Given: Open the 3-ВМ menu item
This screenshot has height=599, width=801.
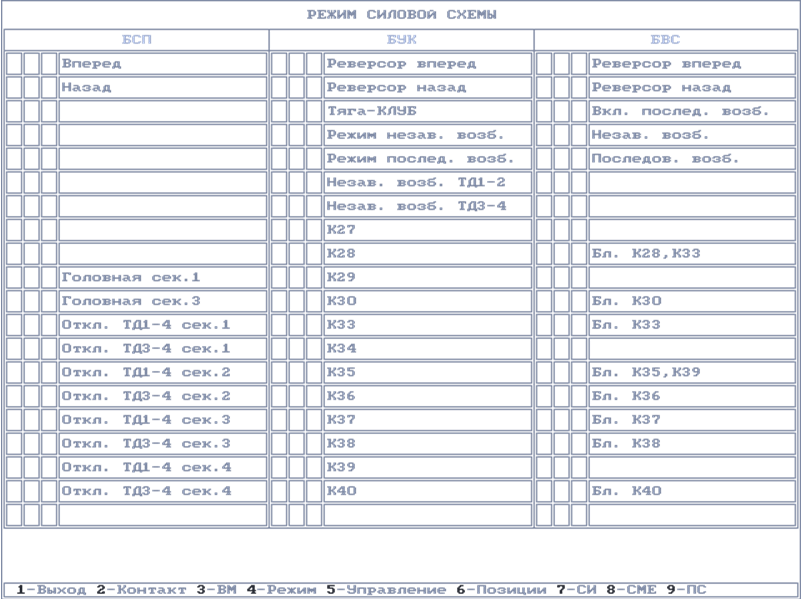Looking at the screenshot, I should (217, 590).
